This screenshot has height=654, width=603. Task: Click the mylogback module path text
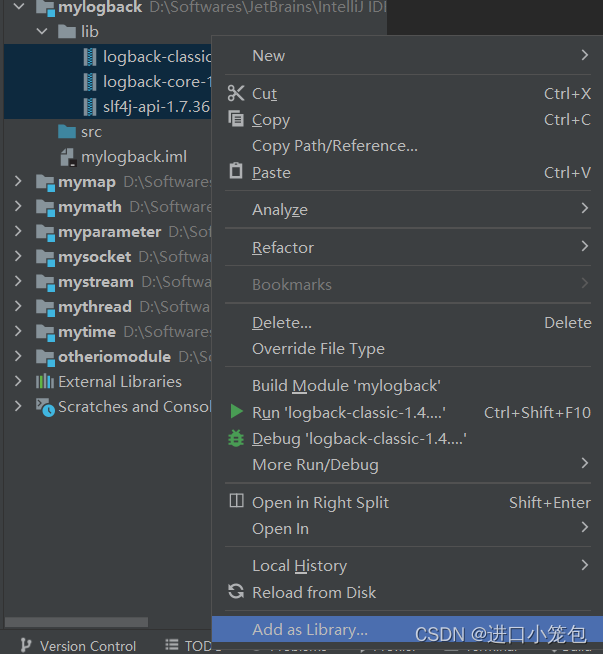coord(268,7)
